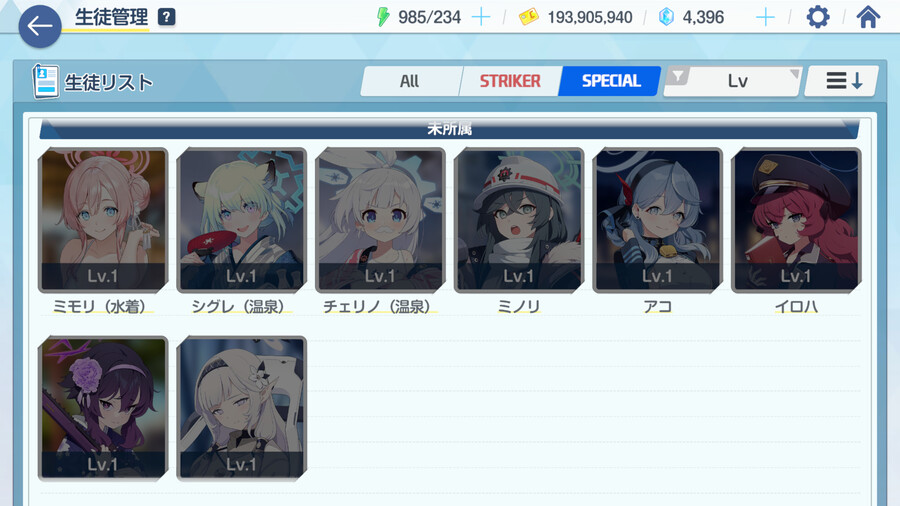Click the blue gem currency icon
This screenshot has width=900, height=506.
666,17
